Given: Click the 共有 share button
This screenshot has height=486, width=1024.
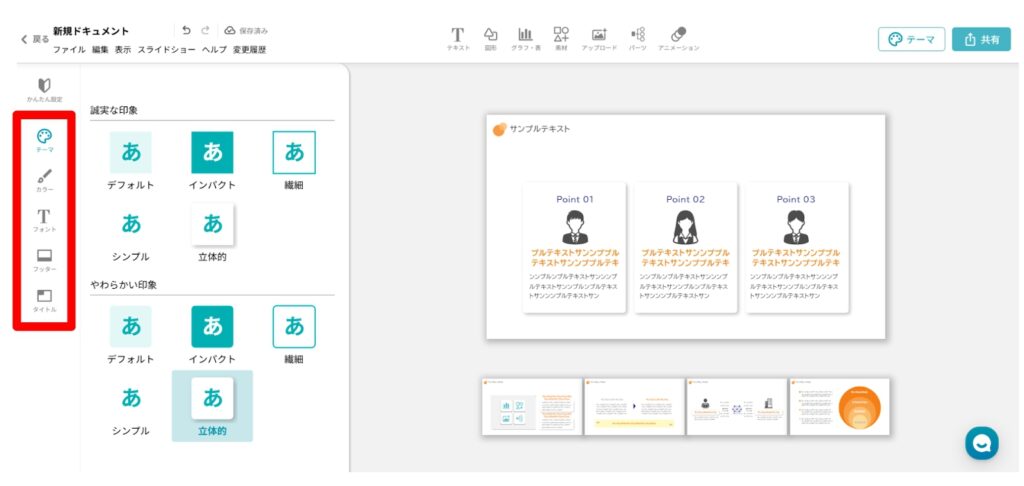Looking at the screenshot, I should click(x=980, y=39).
